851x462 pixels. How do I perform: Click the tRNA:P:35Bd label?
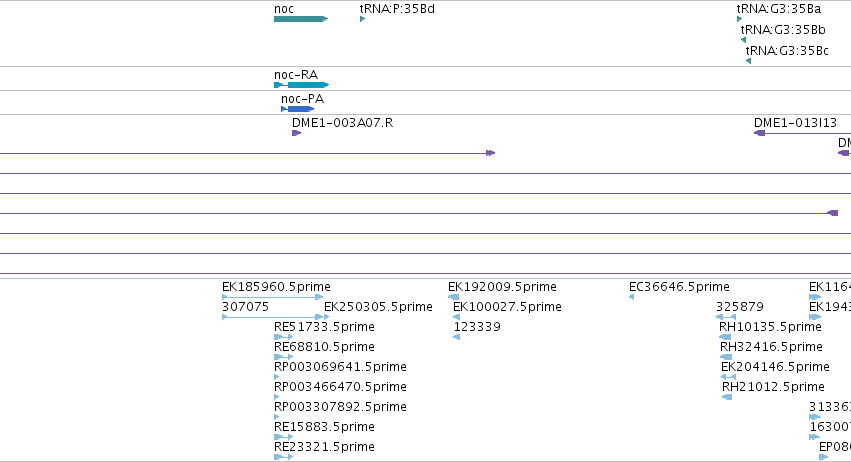pos(397,9)
